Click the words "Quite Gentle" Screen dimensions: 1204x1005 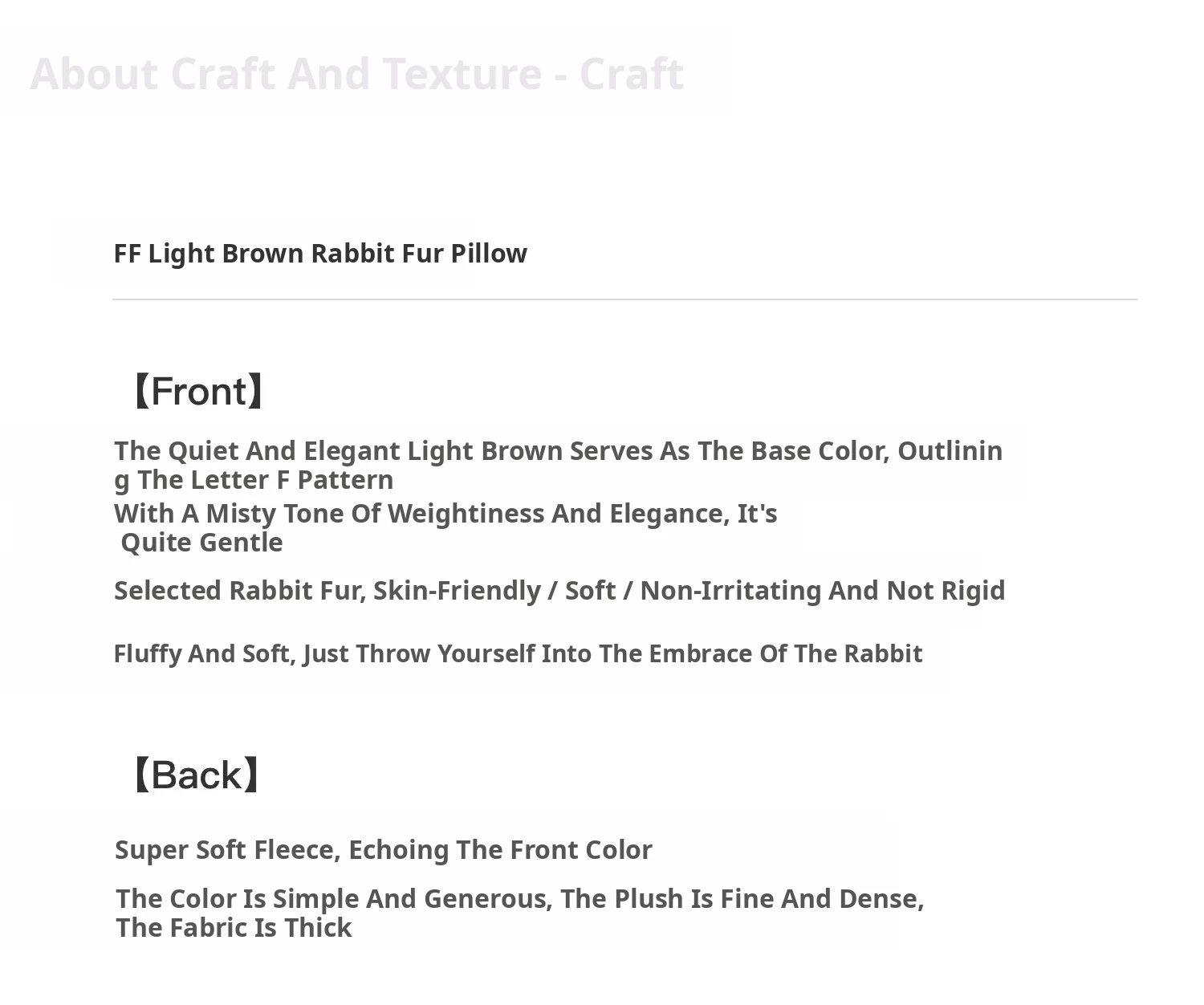[x=201, y=543]
